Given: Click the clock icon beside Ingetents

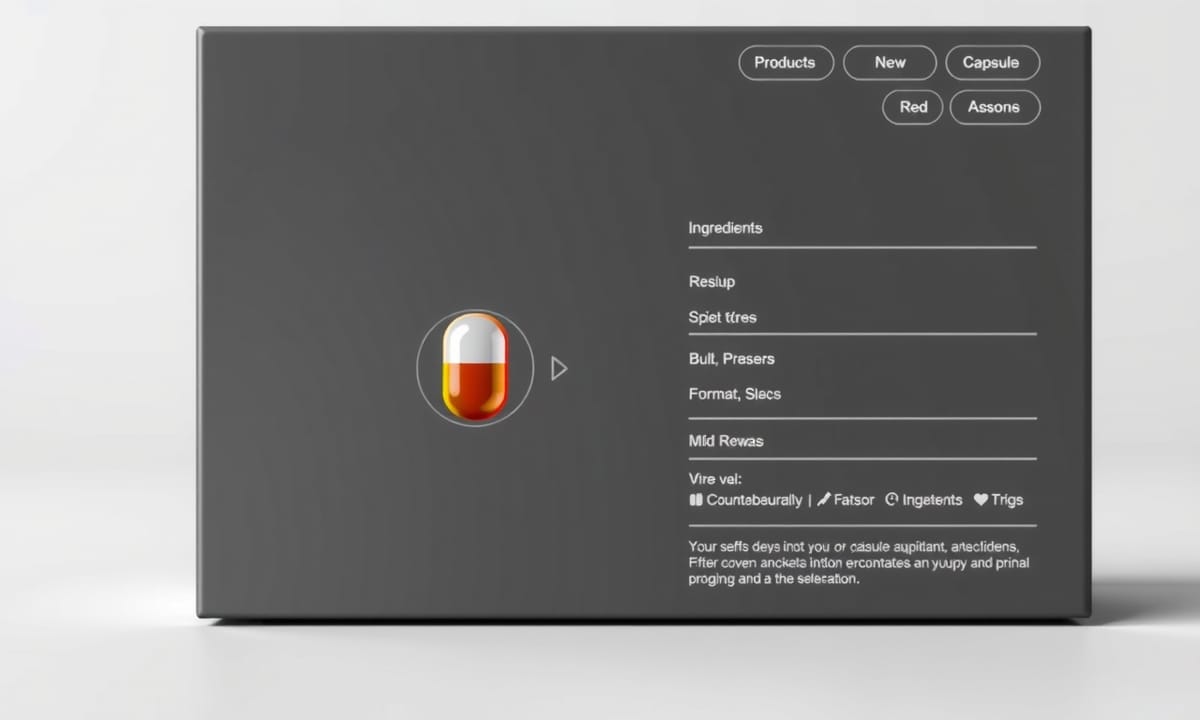Looking at the screenshot, I should (892, 500).
